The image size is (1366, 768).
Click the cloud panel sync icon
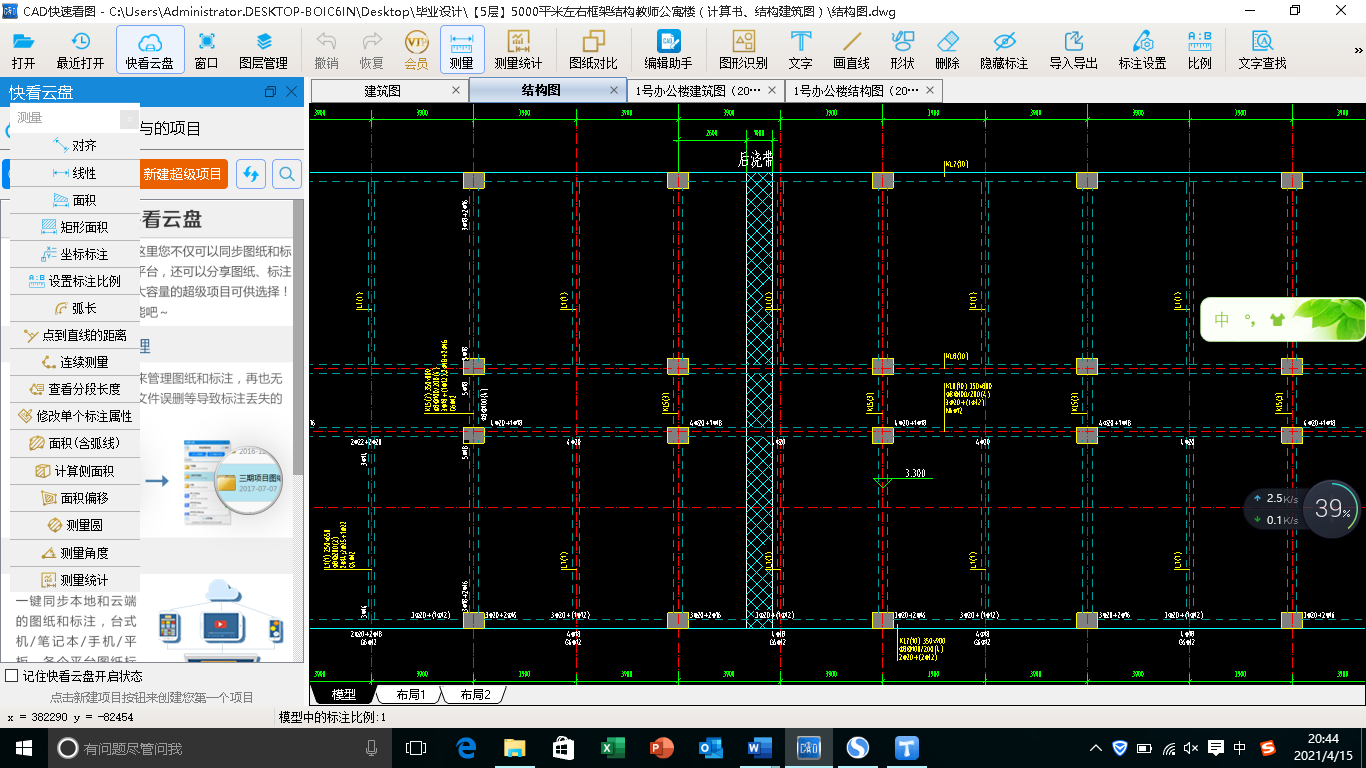click(251, 174)
